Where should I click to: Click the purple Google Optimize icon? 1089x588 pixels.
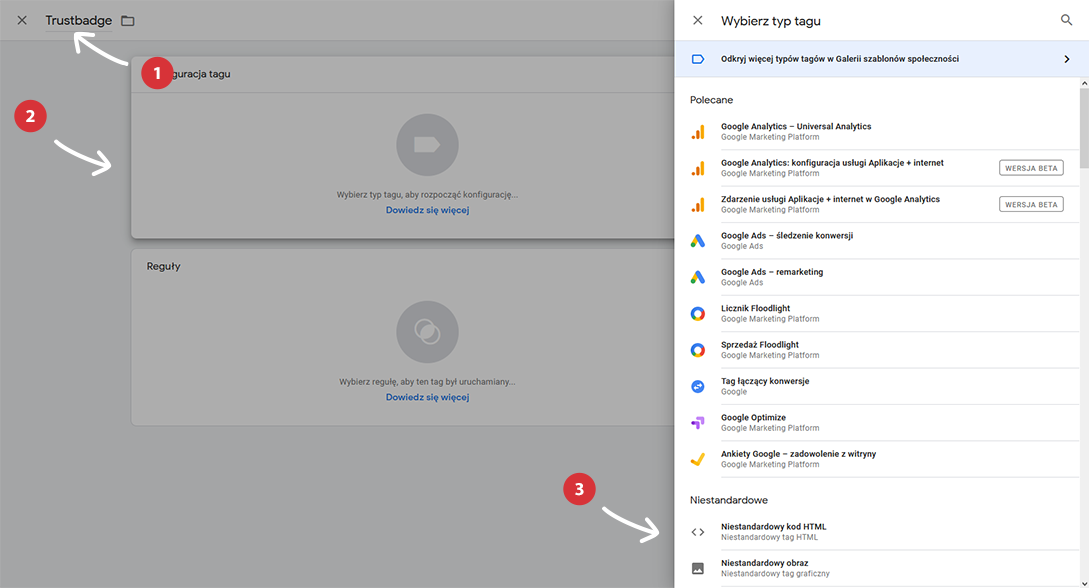point(698,423)
